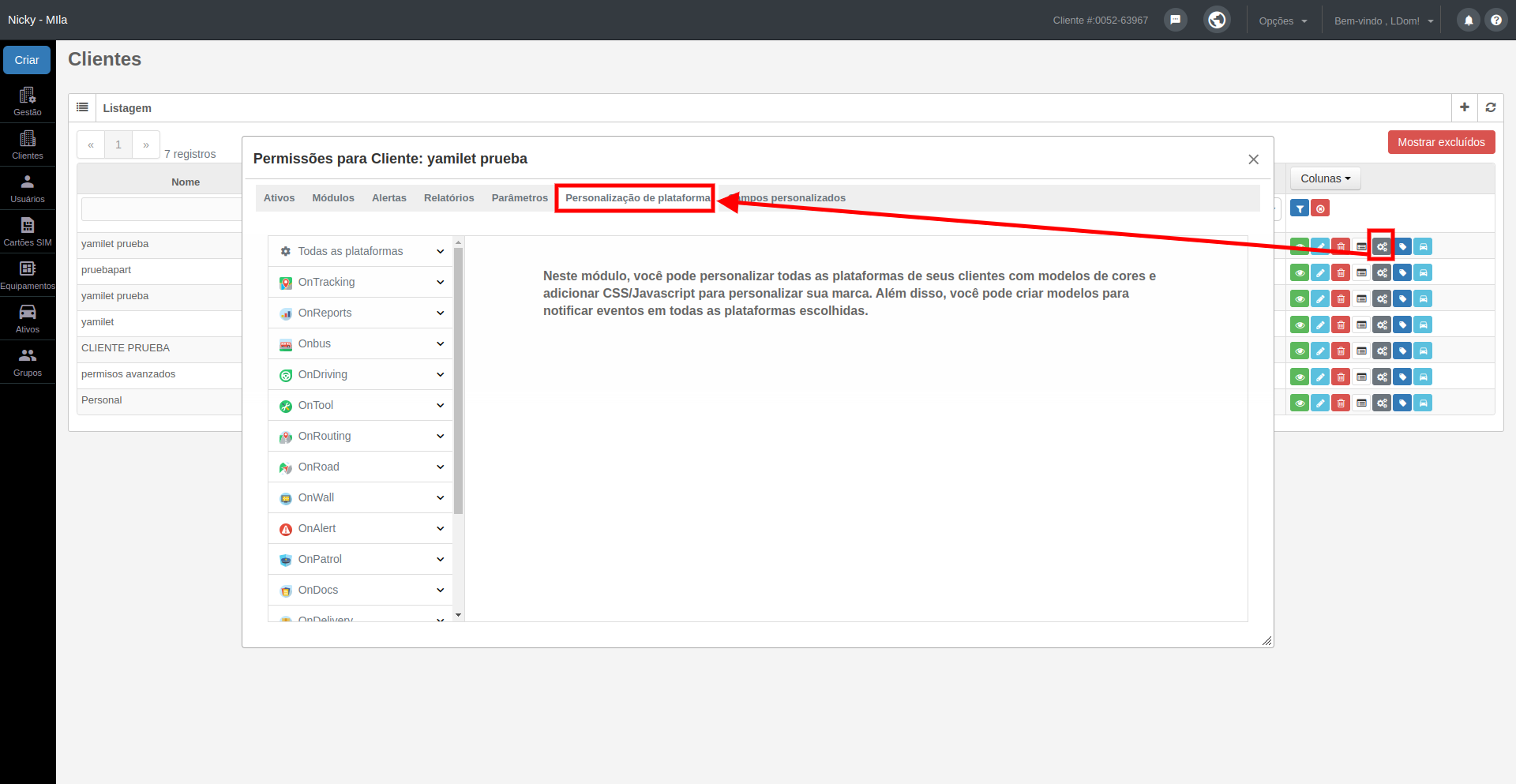Open the Gestão sidebar section
The height and width of the screenshot is (784, 1516).
click(x=28, y=101)
